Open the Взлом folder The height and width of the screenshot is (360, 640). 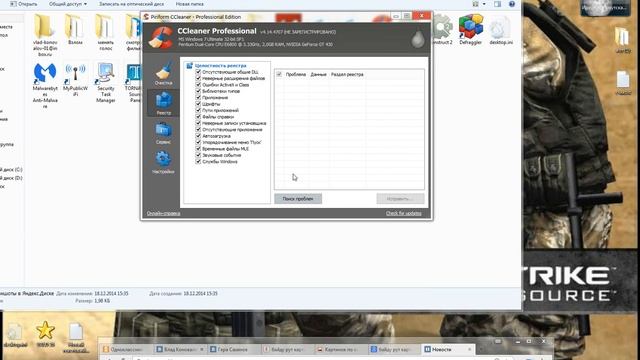(x=75, y=29)
